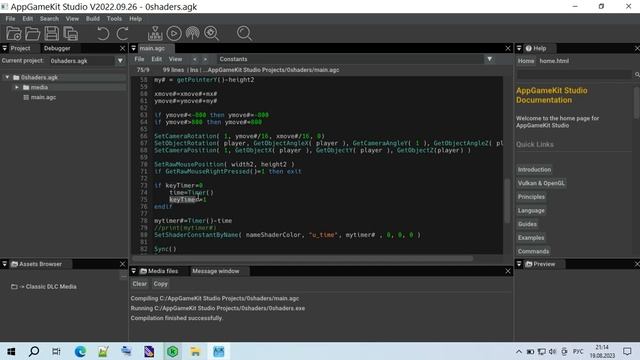Open the Help panel Home button
The width and height of the screenshot is (640, 360).
526,61
